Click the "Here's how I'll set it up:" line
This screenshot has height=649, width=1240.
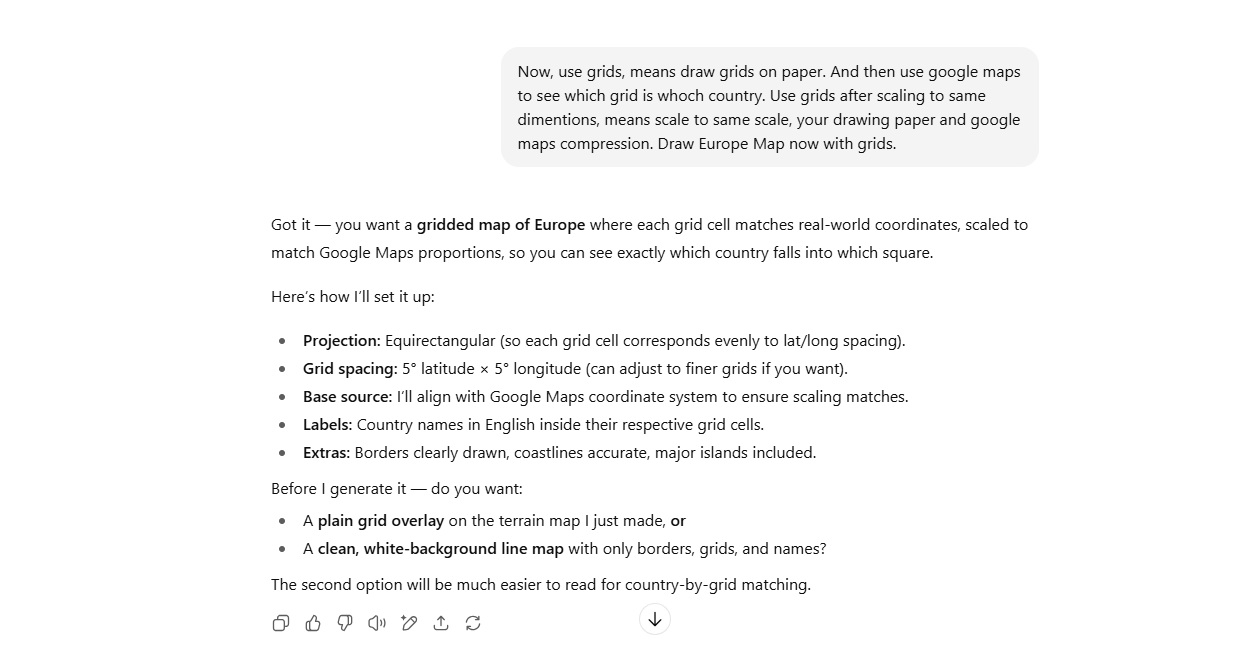[352, 297]
